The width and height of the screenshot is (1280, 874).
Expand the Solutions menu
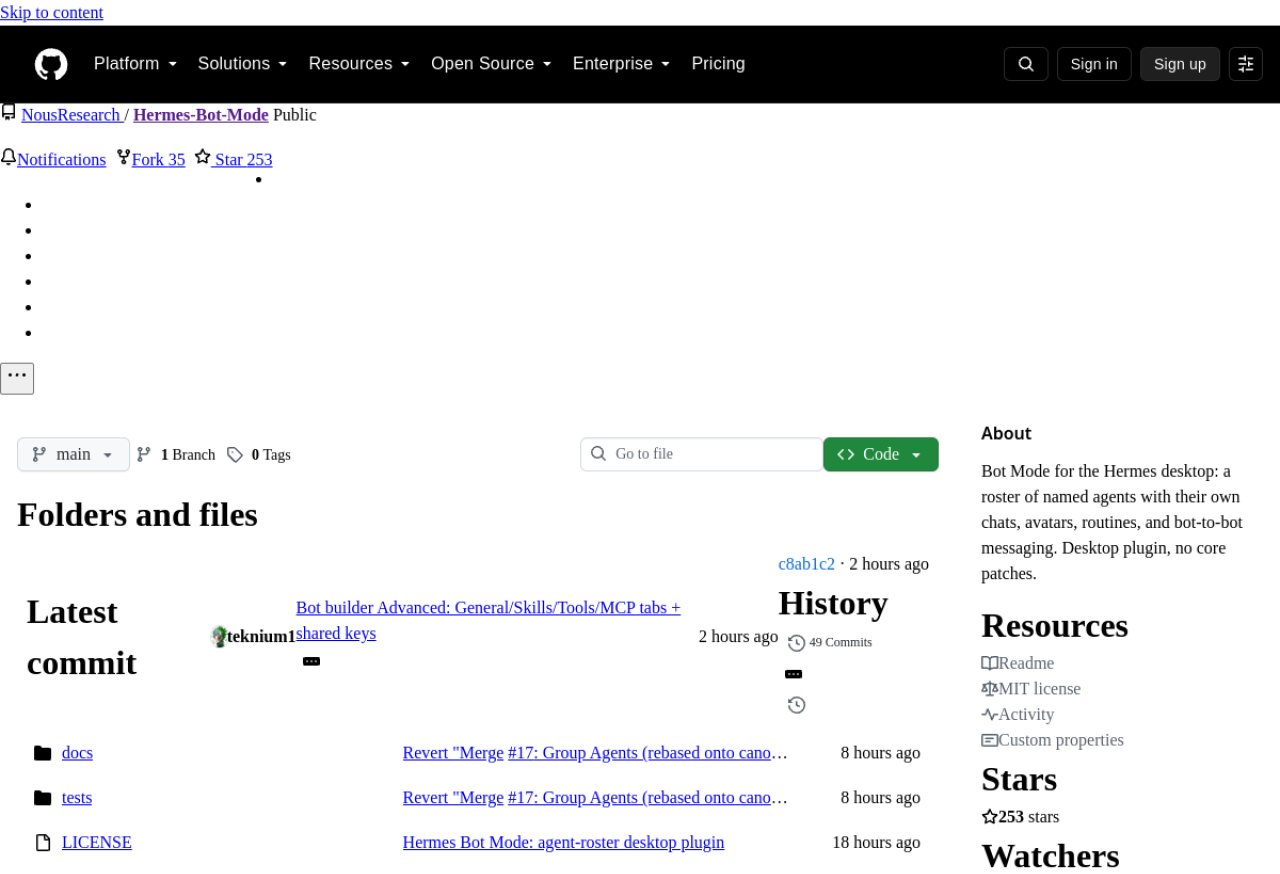[242, 64]
